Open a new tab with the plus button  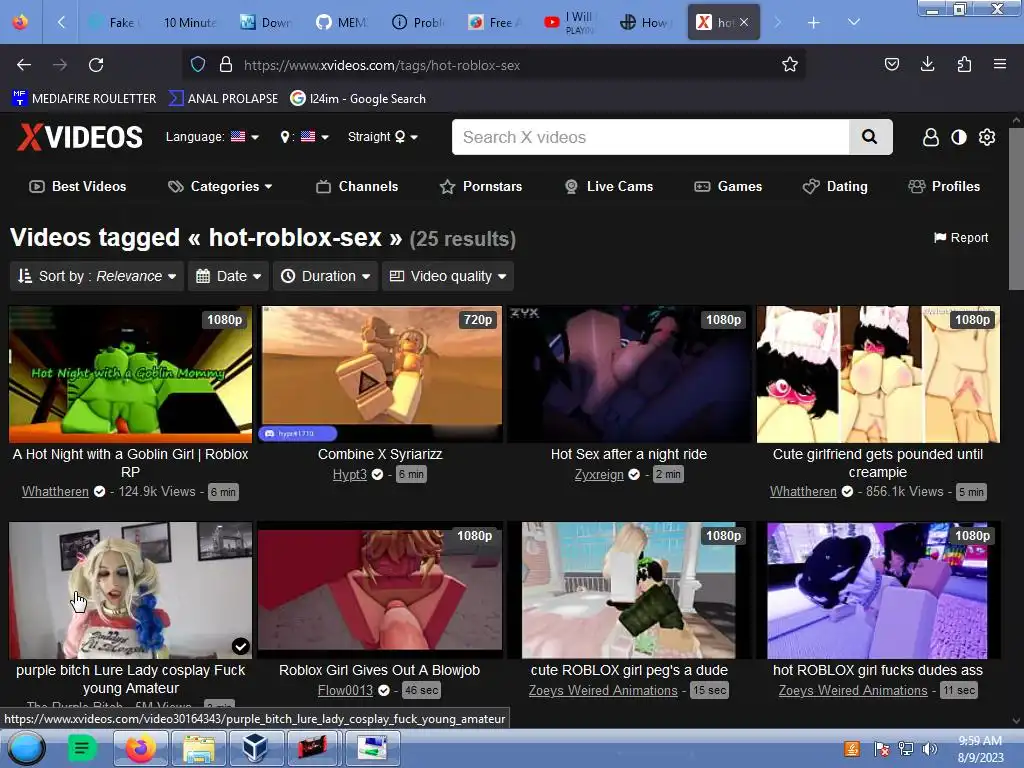813,23
